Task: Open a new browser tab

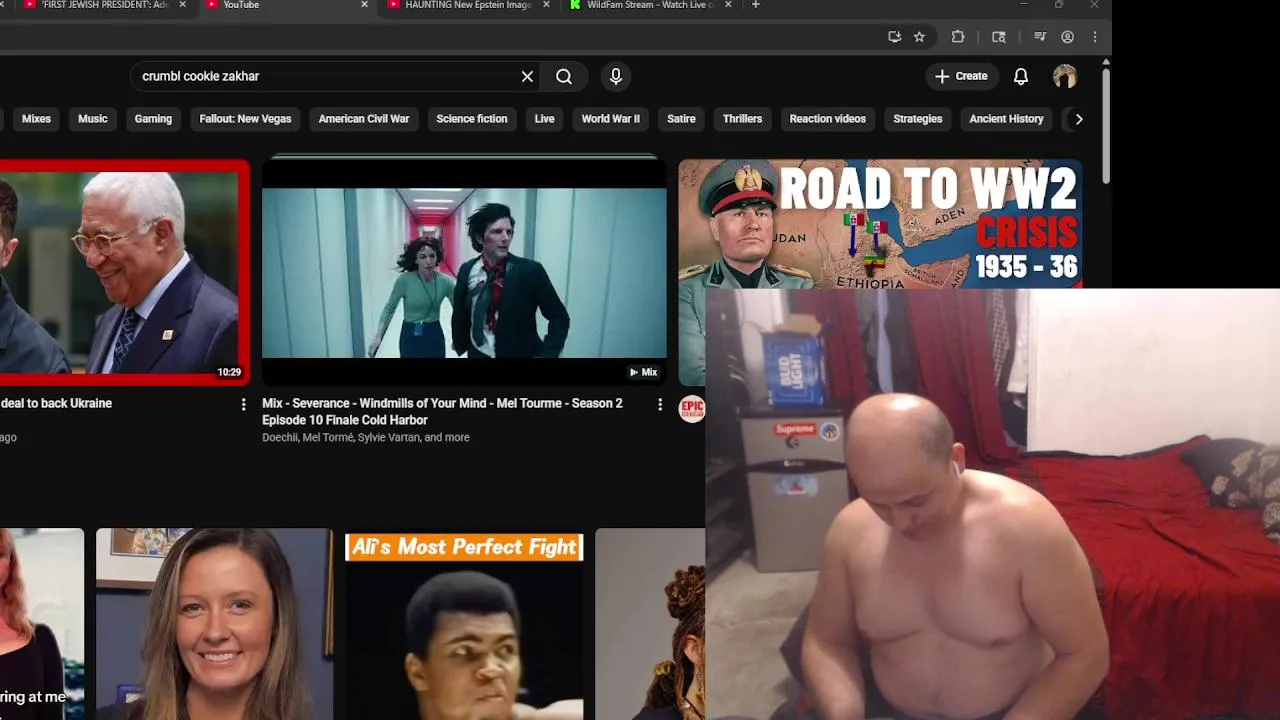Action: 755,5
